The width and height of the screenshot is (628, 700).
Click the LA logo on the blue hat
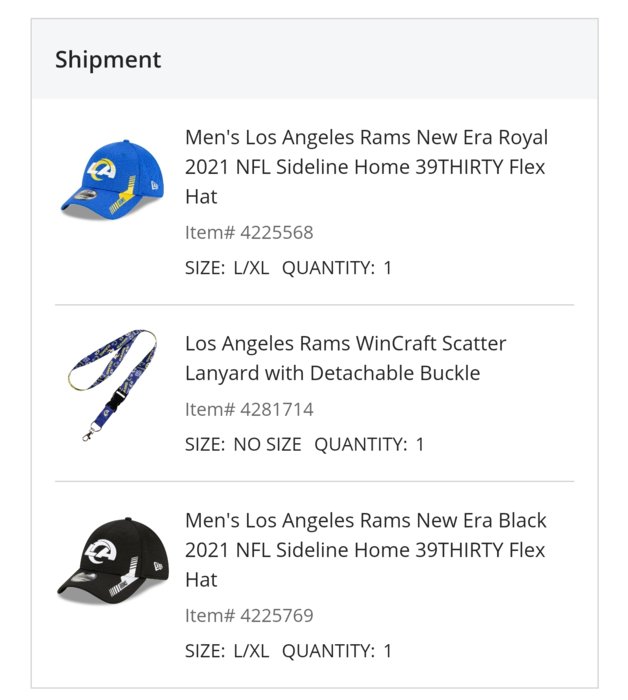[101, 170]
